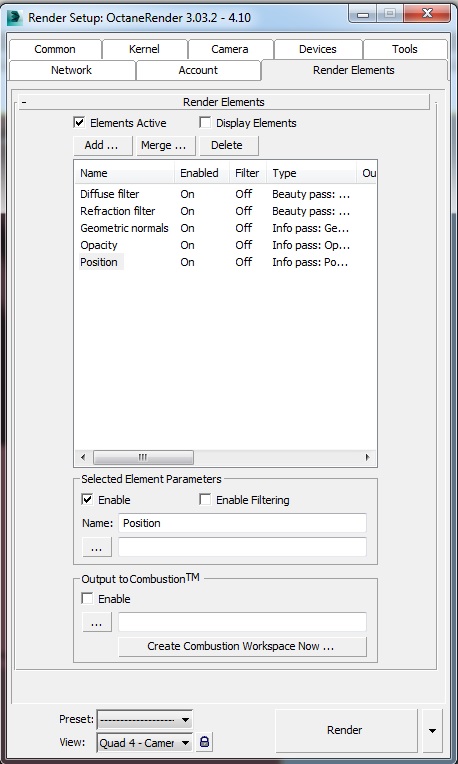The image size is (458, 764).
Task: Open the Preset dropdown
Action: (x=145, y=719)
